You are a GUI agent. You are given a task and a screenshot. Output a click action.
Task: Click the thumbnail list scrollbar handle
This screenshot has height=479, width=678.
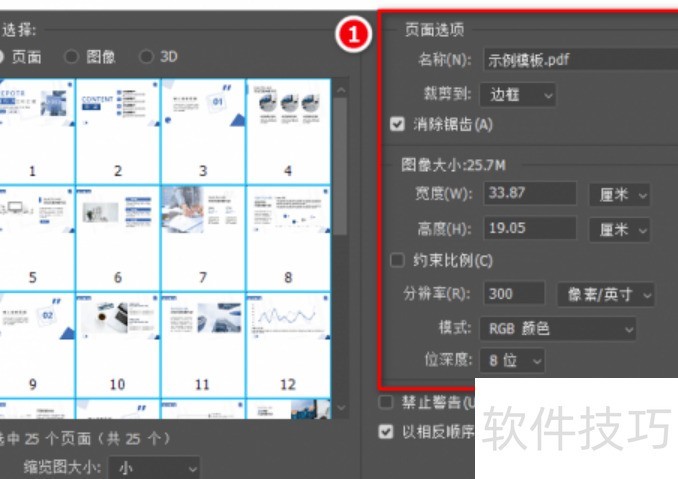341,166
